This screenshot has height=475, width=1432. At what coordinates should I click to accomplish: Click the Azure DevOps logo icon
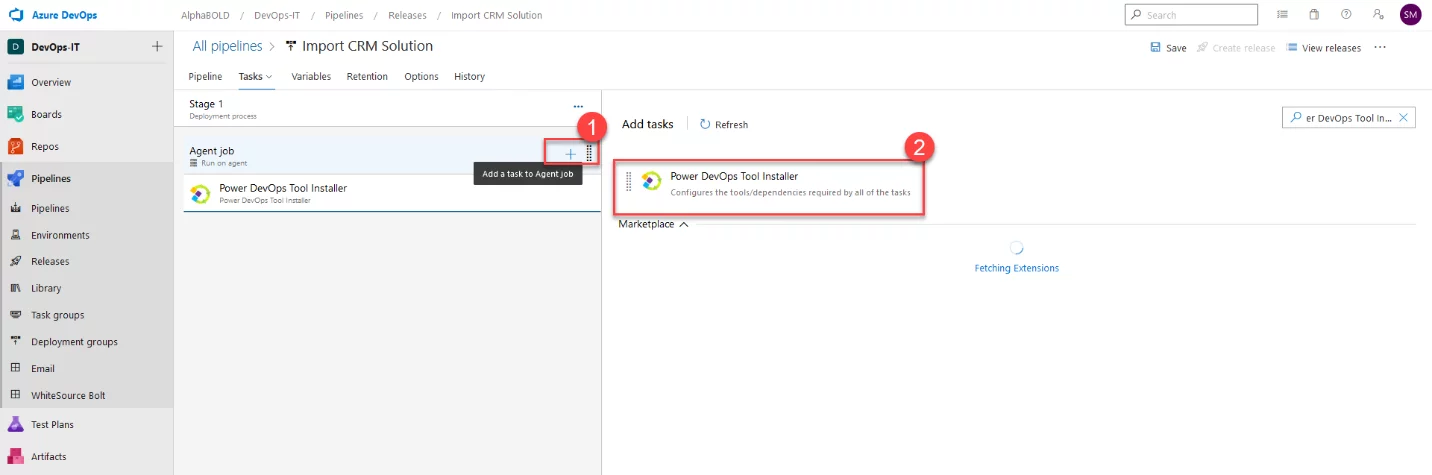[x=15, y=15]
